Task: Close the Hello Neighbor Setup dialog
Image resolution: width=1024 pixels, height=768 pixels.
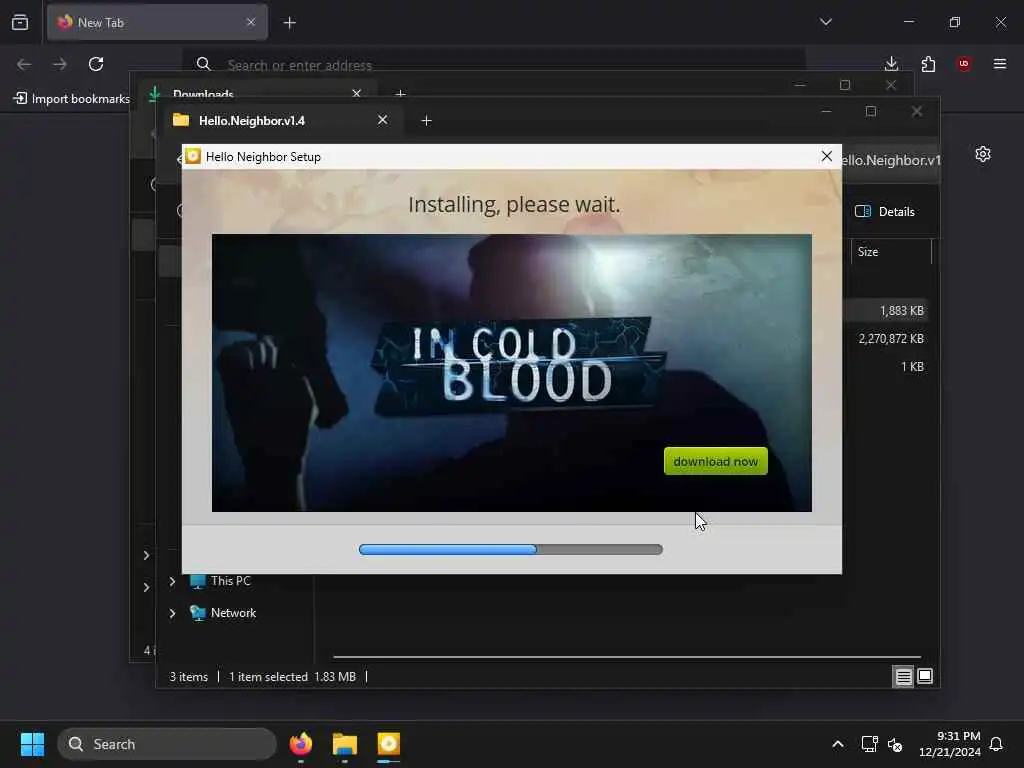Action: click(x=826, y=156)
